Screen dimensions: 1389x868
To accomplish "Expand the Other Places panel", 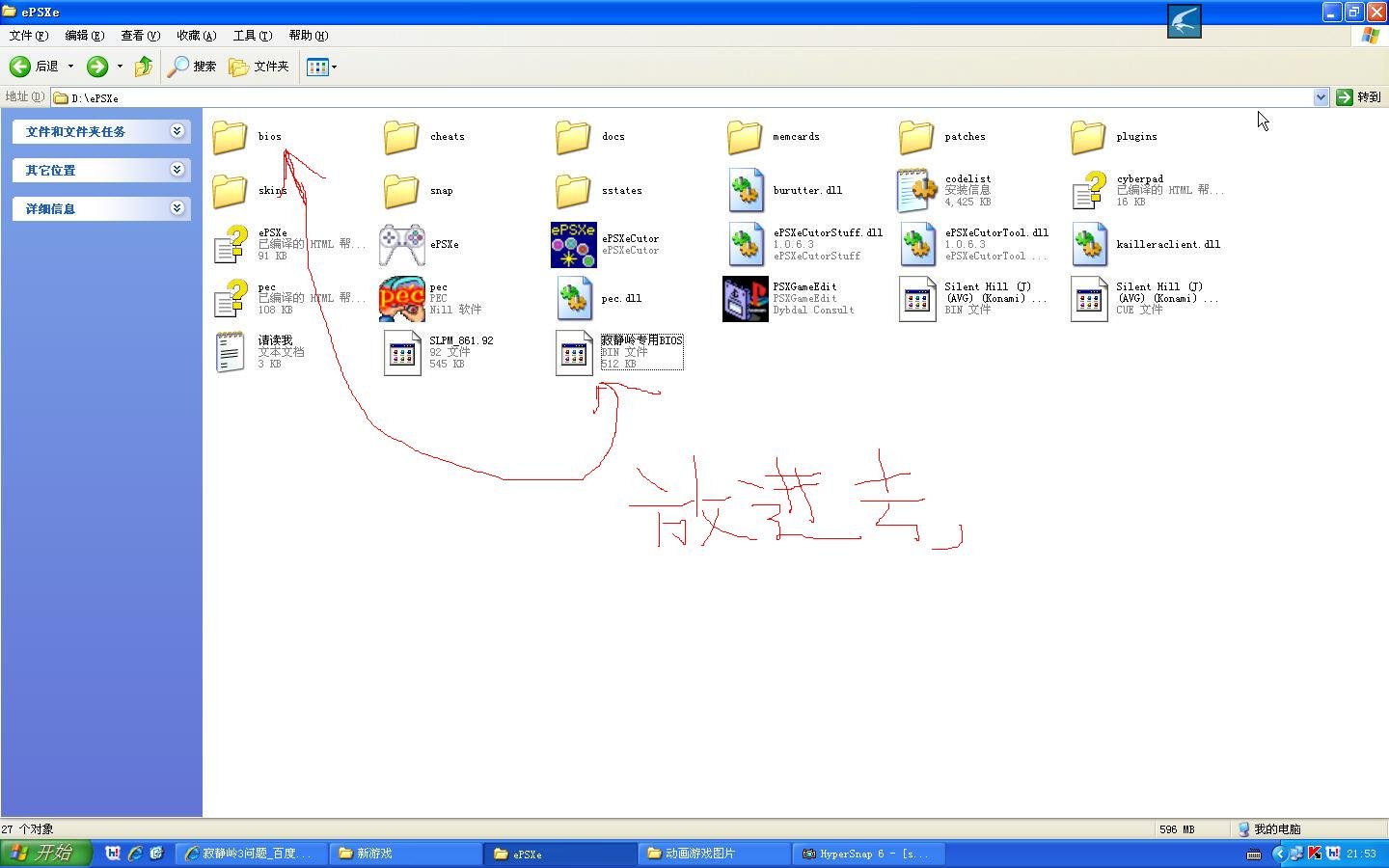I will 177,170.
